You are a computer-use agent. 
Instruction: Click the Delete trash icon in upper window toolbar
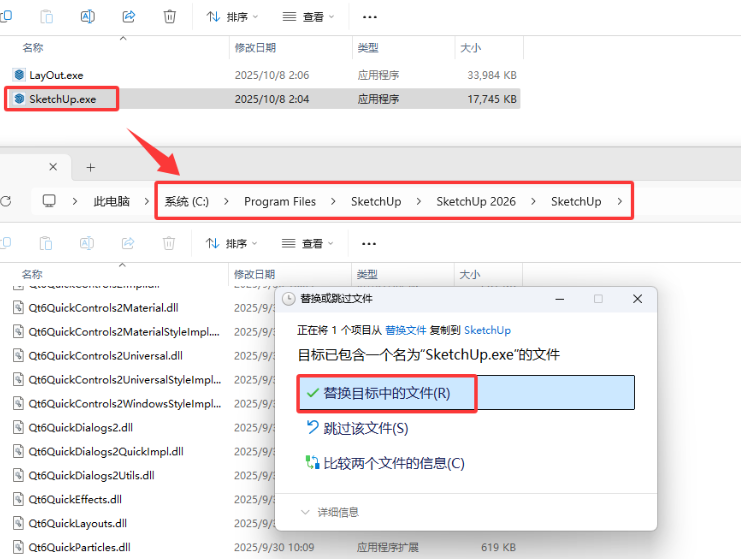[x=170, y=17]
